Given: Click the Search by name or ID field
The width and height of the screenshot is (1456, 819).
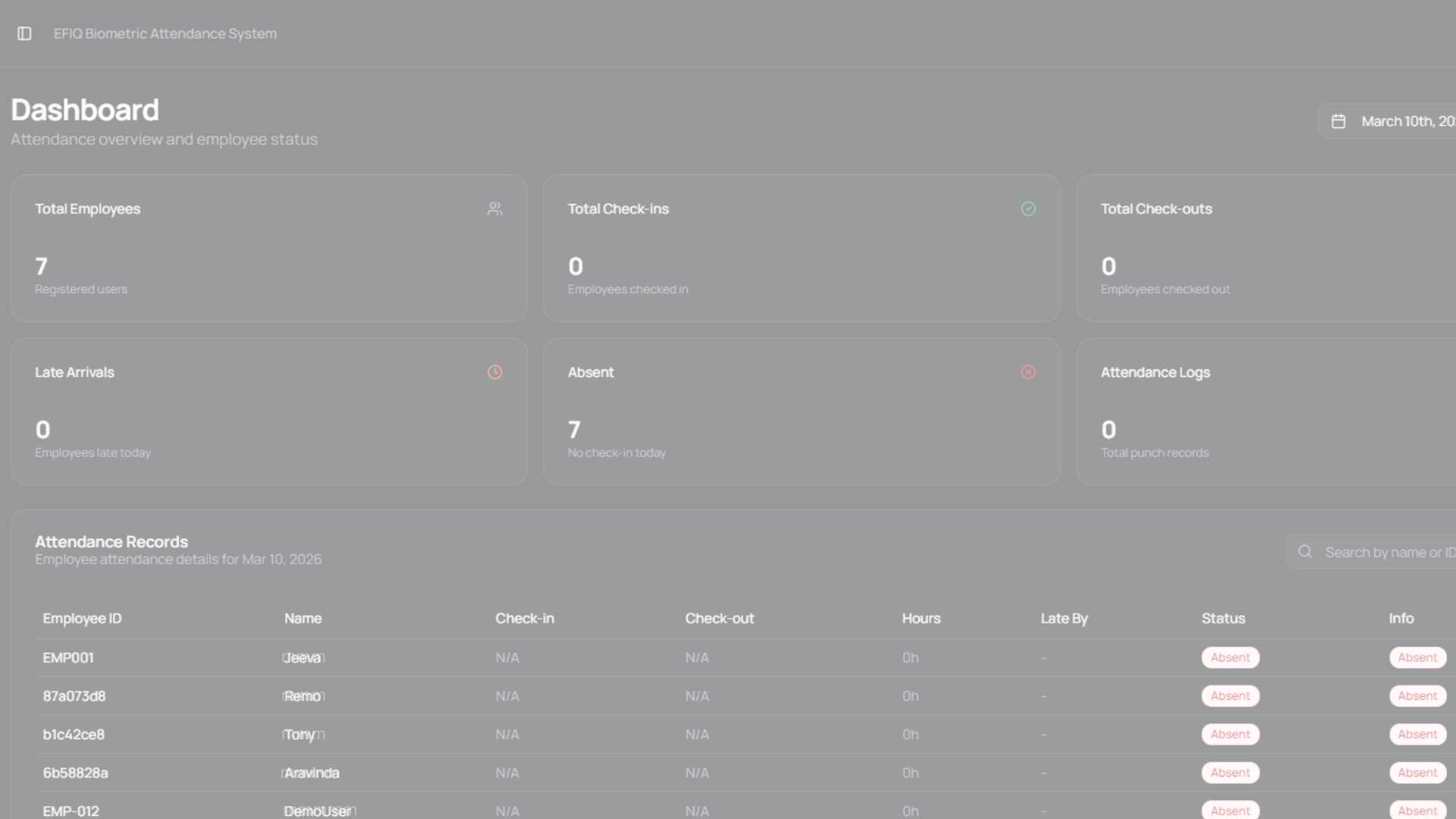Looking at the screenshot, I should click(1388, 552).
